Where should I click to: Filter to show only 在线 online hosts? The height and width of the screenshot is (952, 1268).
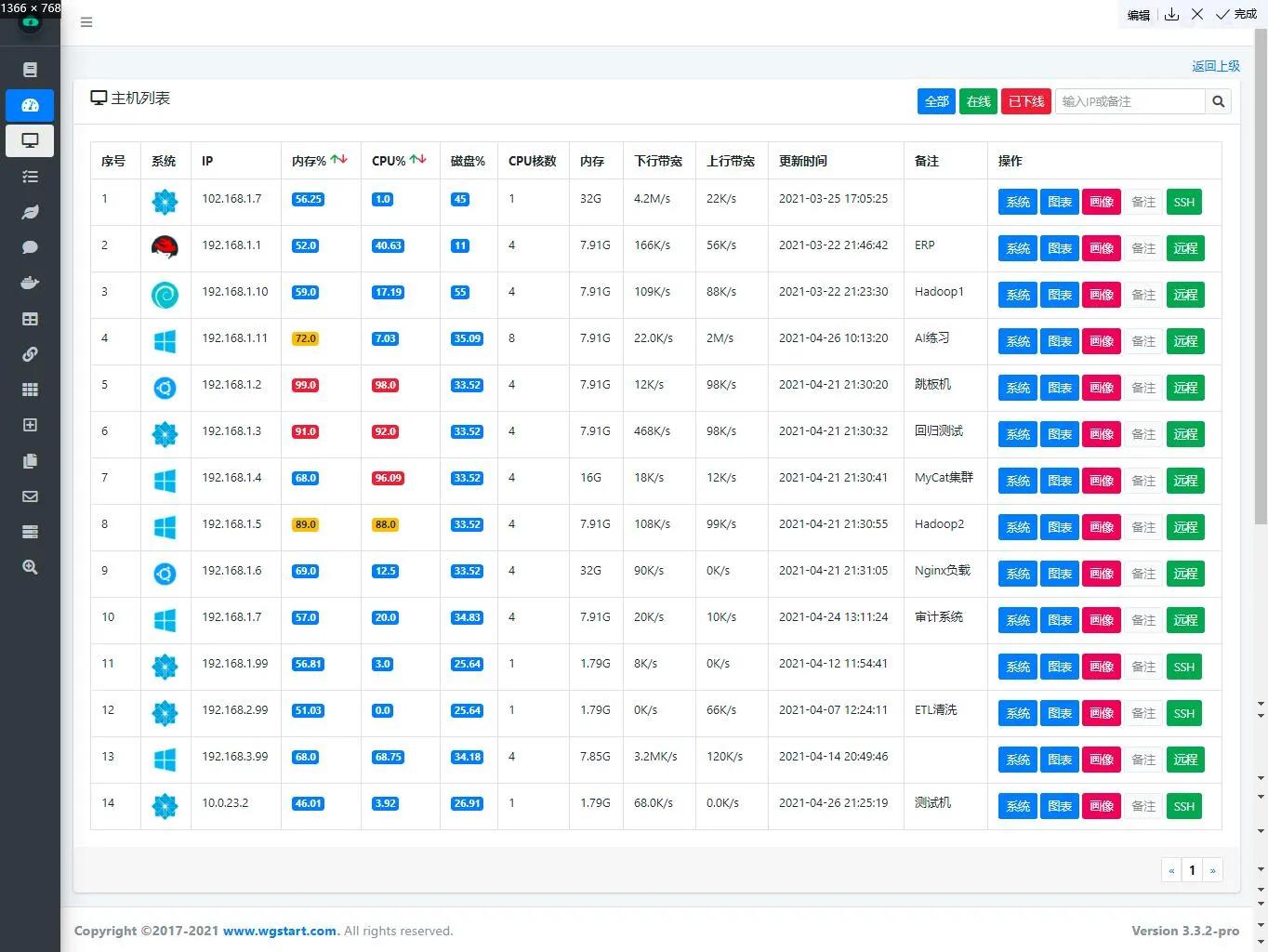click(977, 101)
